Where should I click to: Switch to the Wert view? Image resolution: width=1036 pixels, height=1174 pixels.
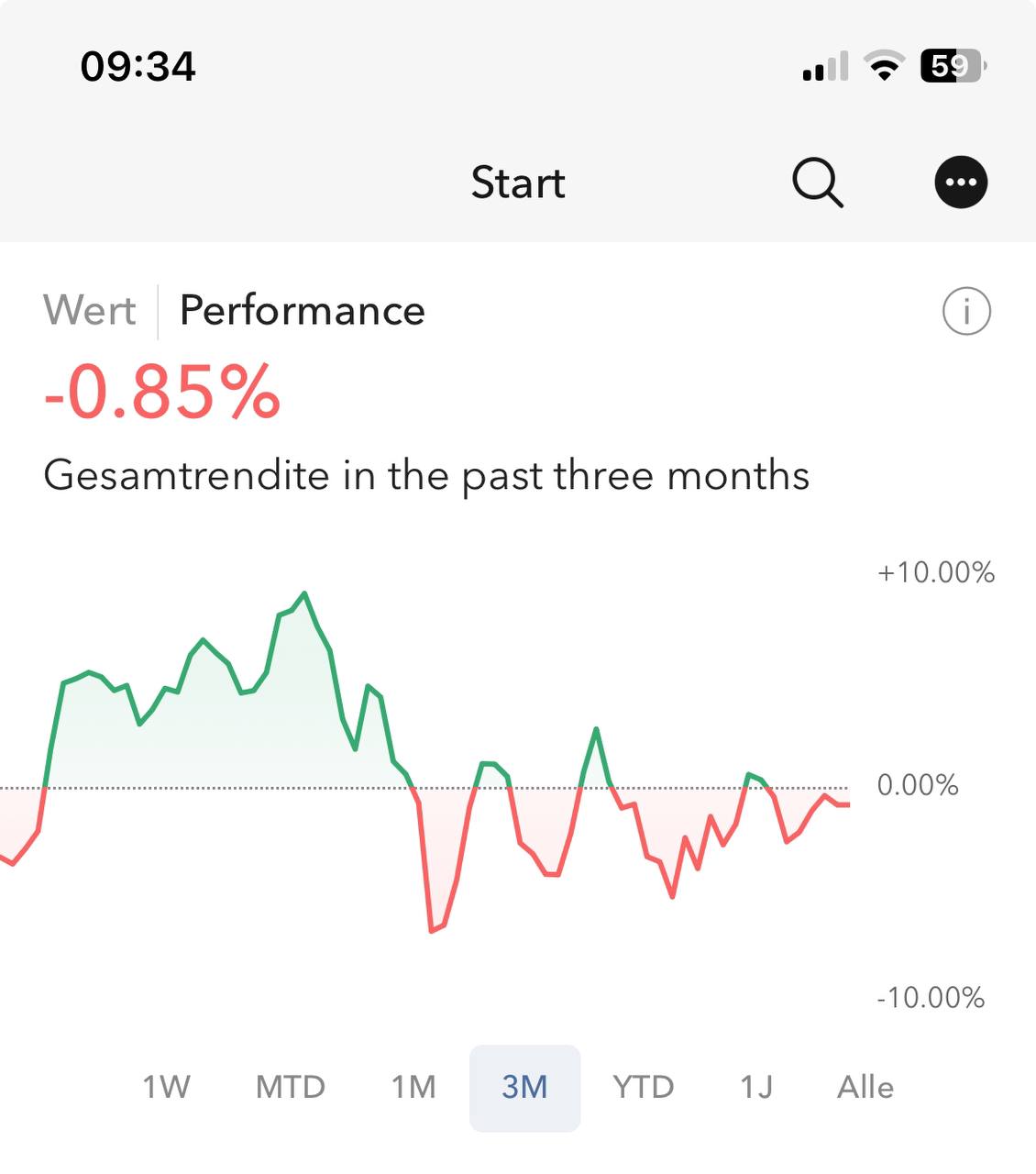(x=90, y=310)
